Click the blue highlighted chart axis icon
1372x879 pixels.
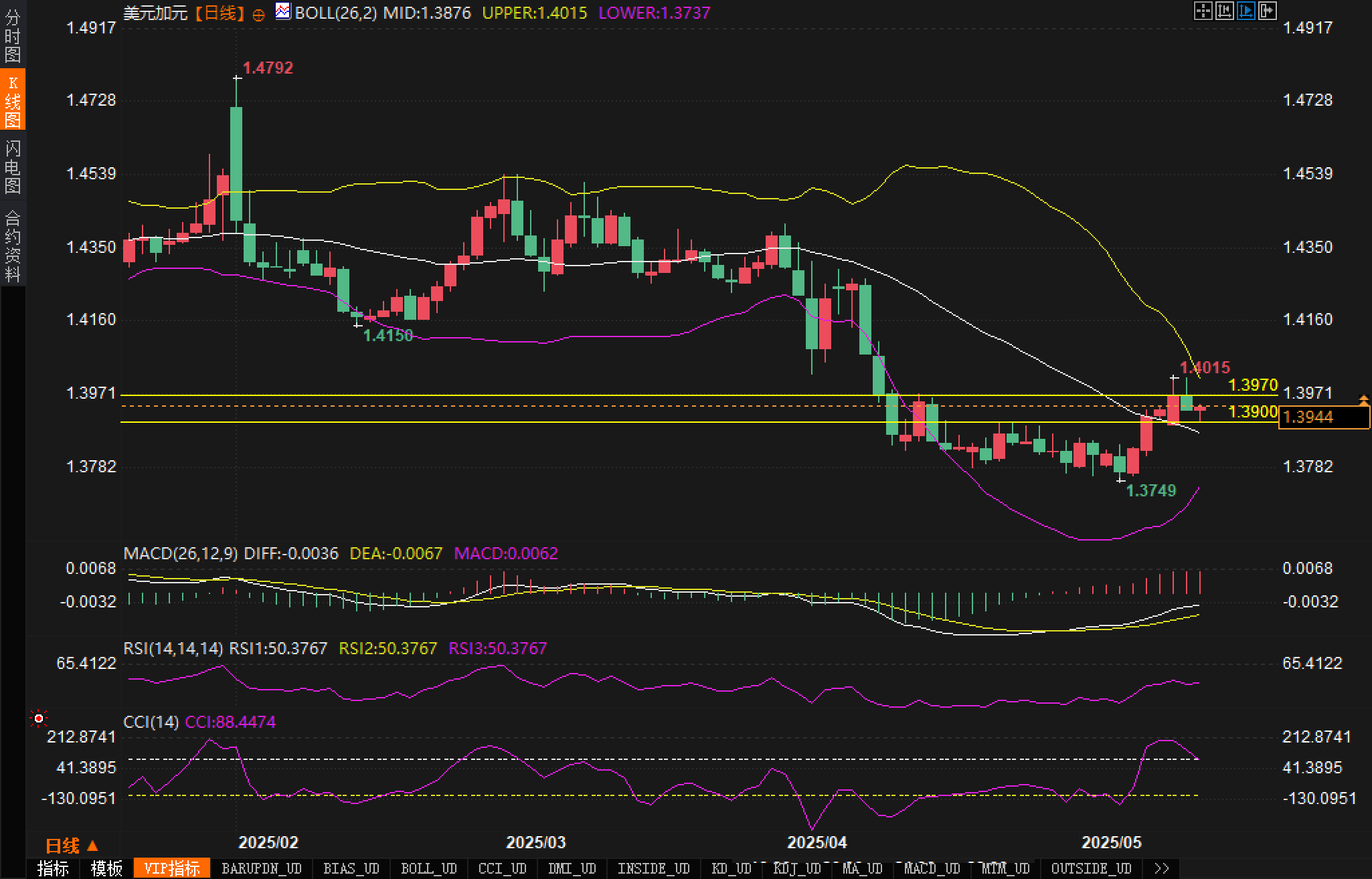(x=1246, y=11)
